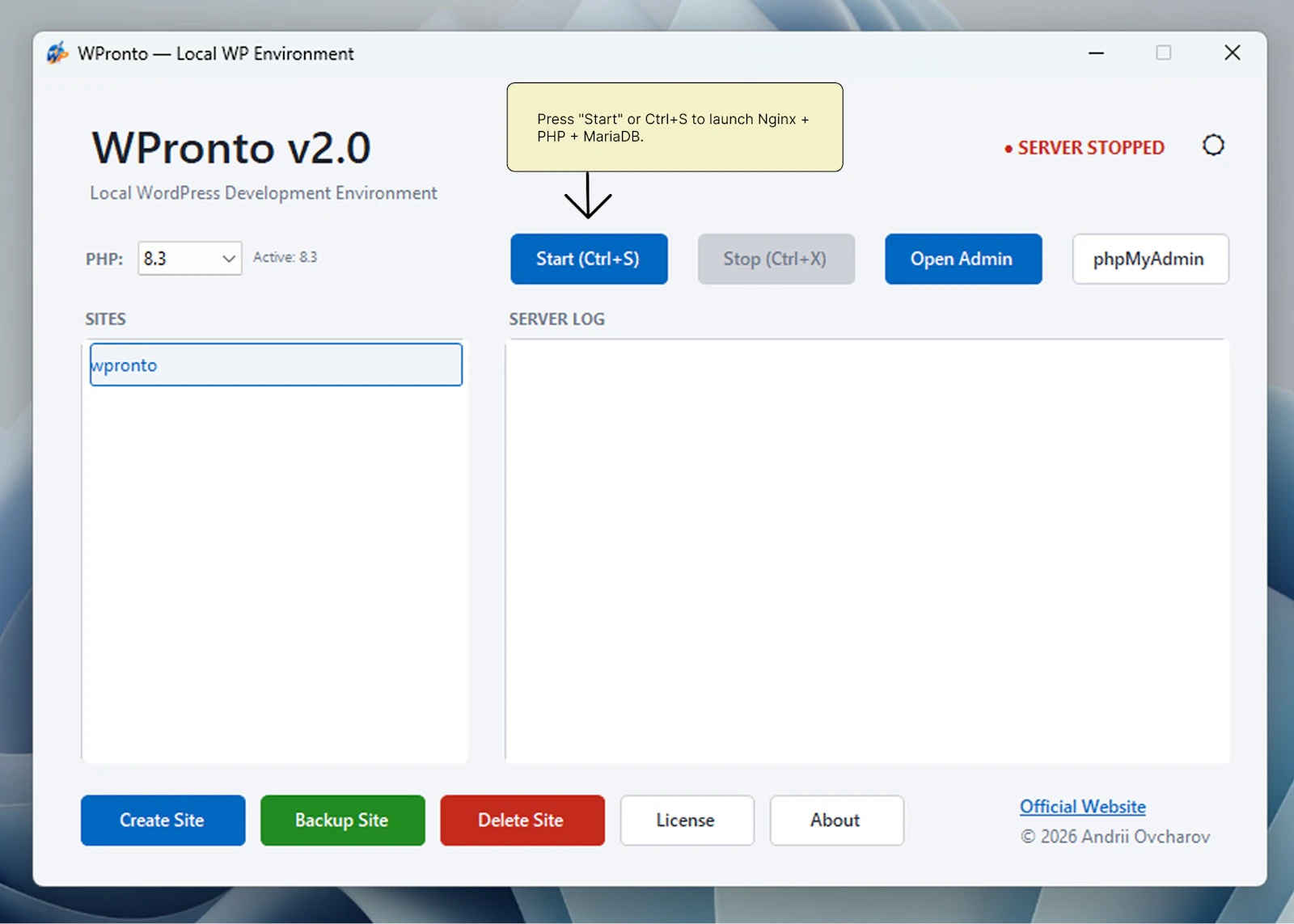Click the Stop (Ctrl+X) button

pyautogui.click(x=776, y=259)
